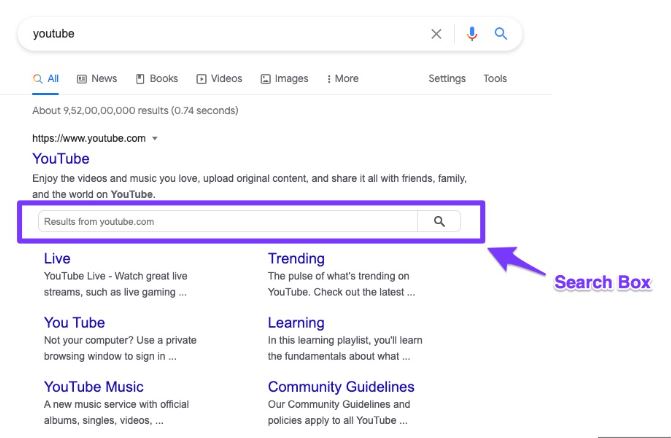Viewport: 671px width, 438px height.
Task: Switch to the Images tab
Action: click(x=284, y=79)
